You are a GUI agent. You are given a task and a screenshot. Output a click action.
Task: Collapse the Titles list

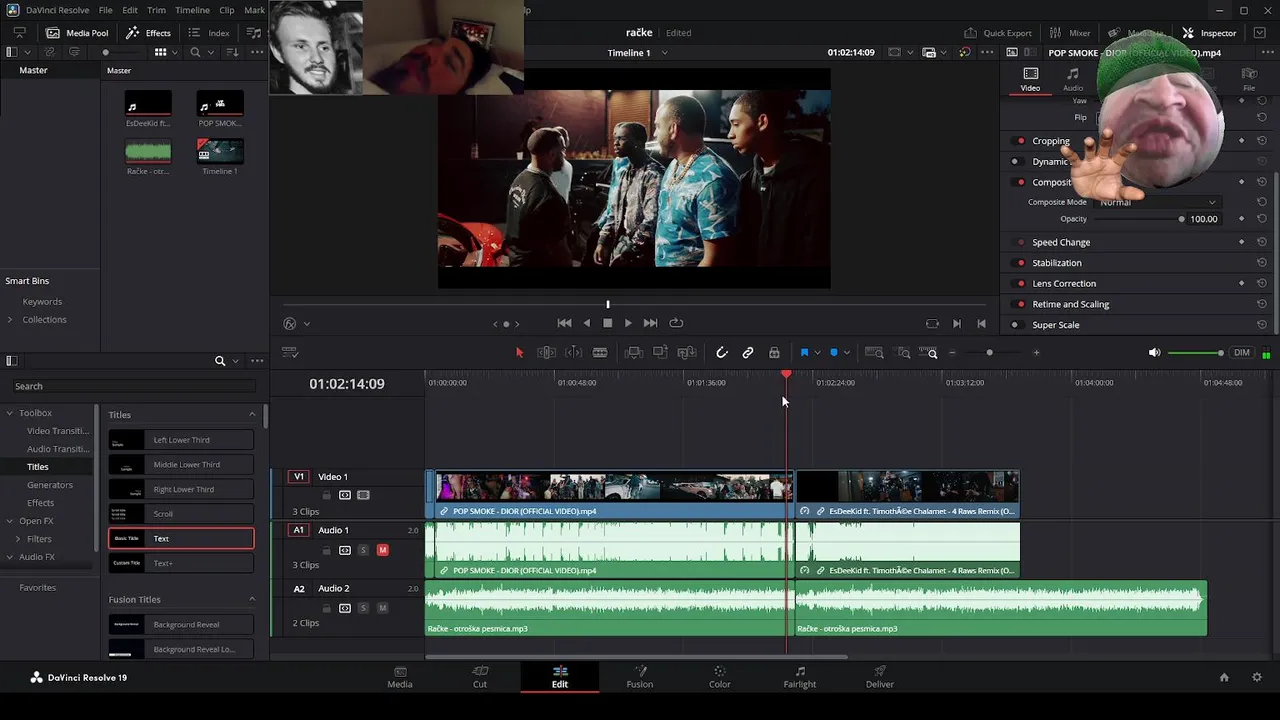point(252,415)
